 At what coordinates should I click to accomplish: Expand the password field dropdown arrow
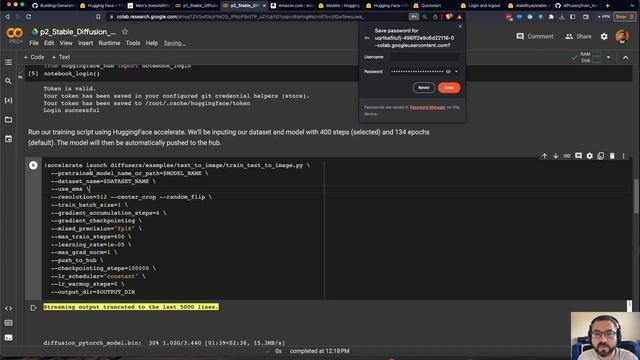click(x=456, y=71)
